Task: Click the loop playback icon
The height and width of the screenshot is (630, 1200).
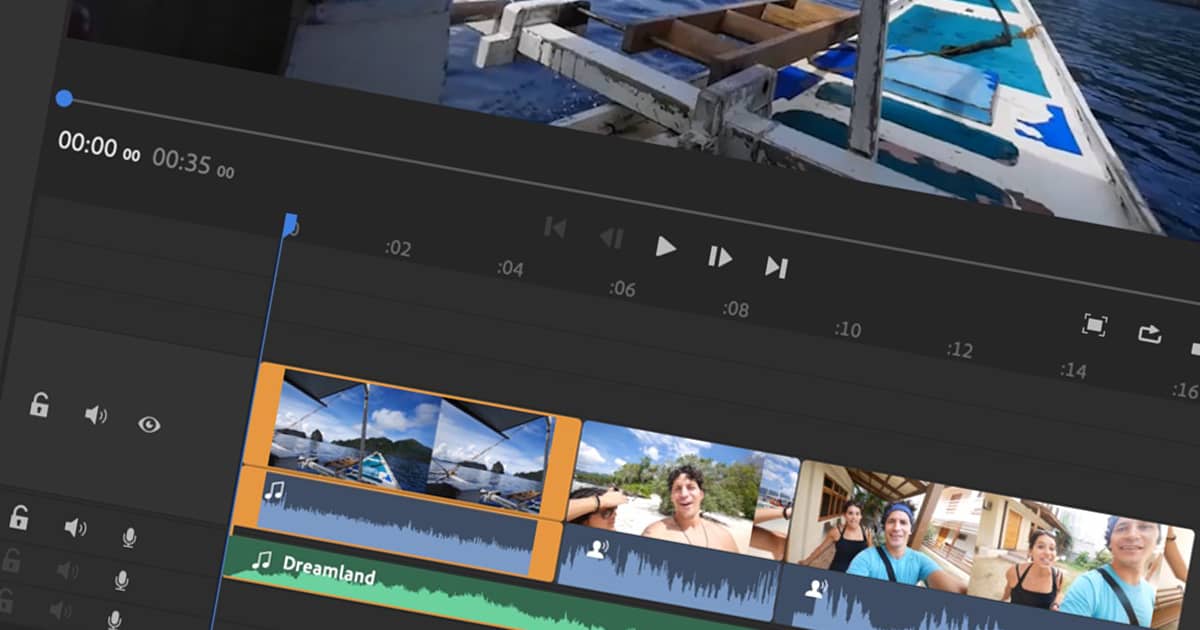Action: 1150,334
